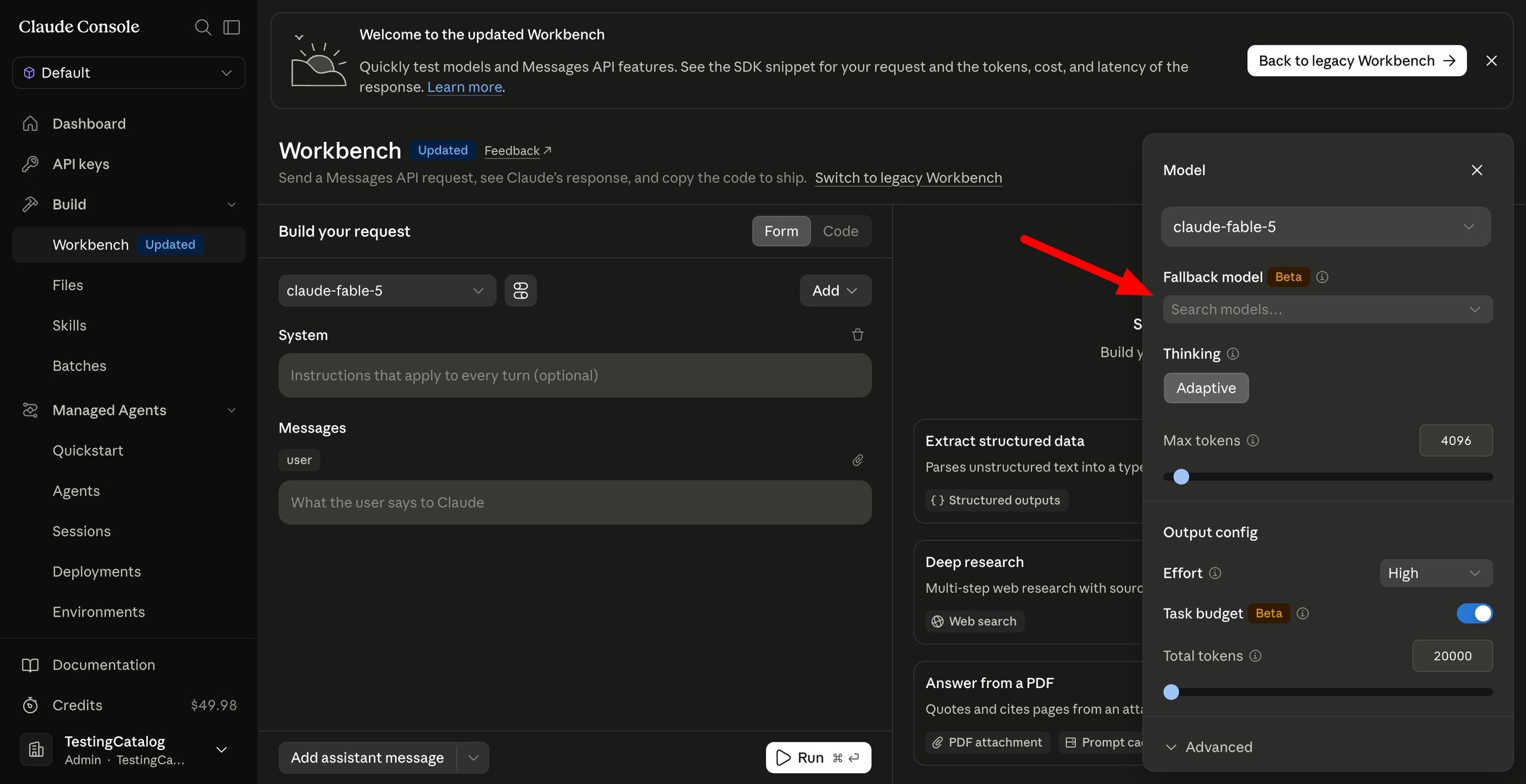1526x784 pixels.
Task: Open Quickstart under Managed Agents
Action: pos(88,451)
